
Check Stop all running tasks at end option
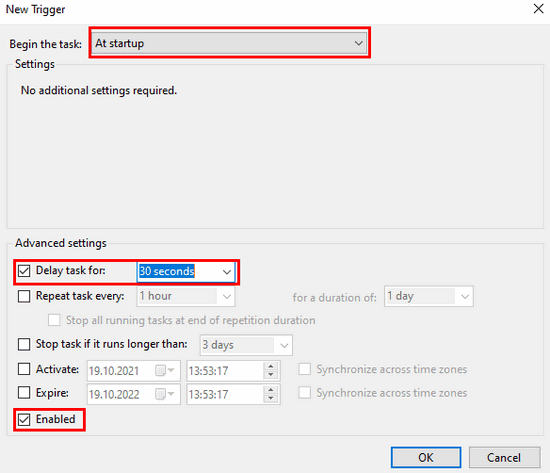point(54,320)
